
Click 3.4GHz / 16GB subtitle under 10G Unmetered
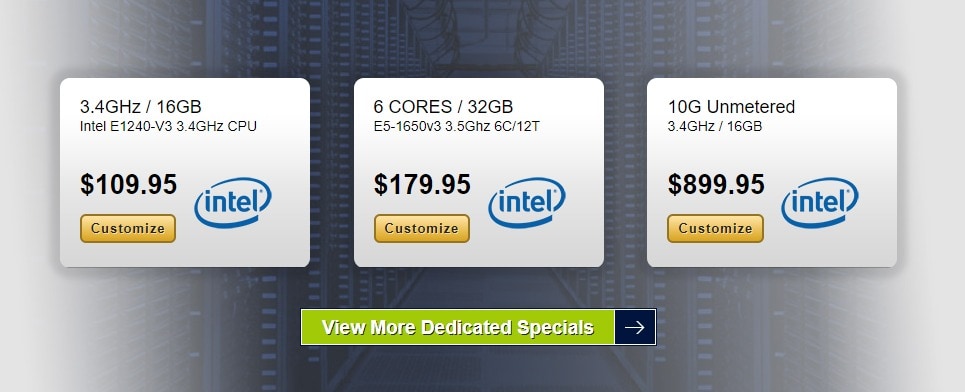pyautogui.click(x=715, y=127)
